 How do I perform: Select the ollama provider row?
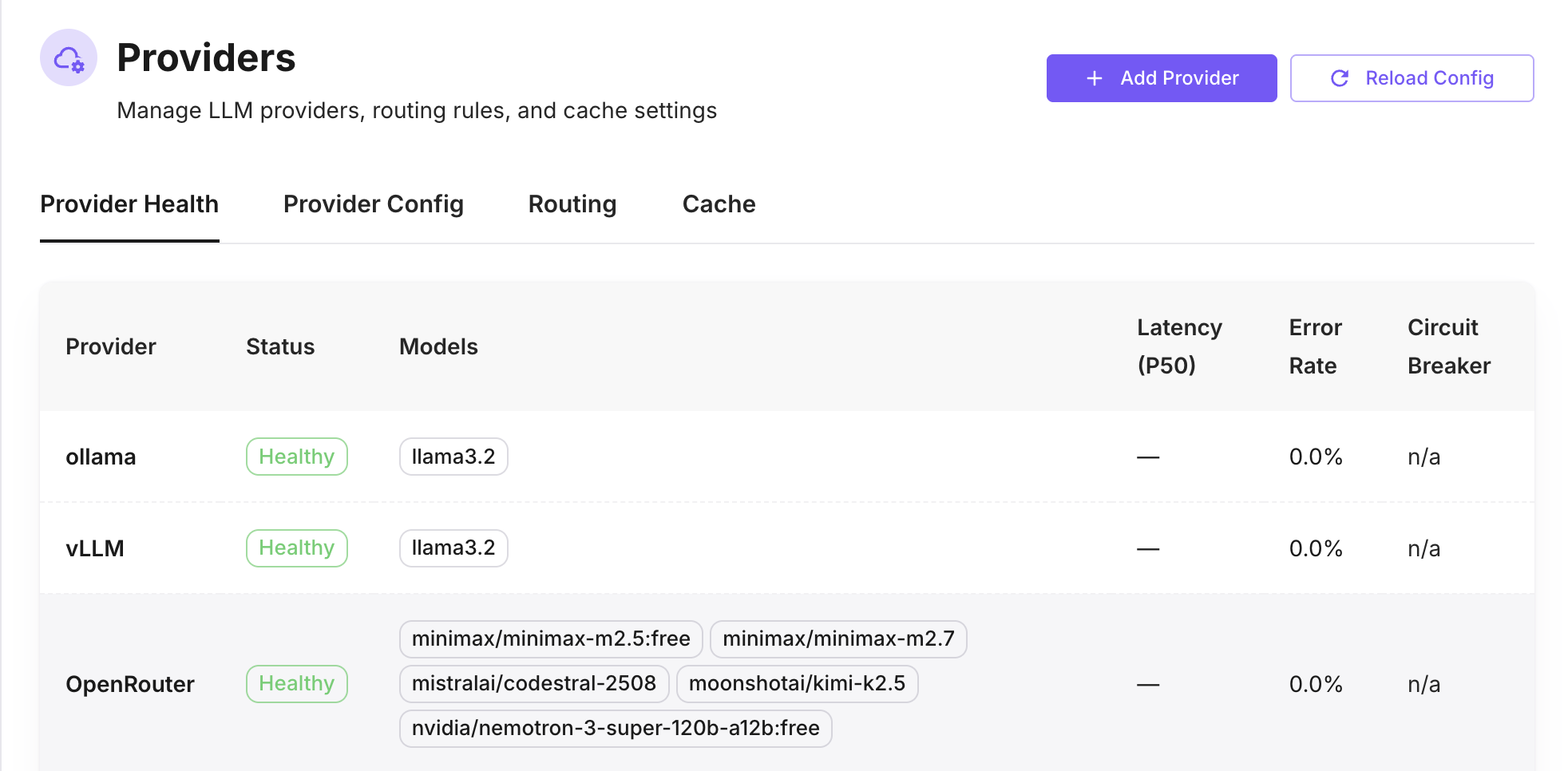(101, 457)
